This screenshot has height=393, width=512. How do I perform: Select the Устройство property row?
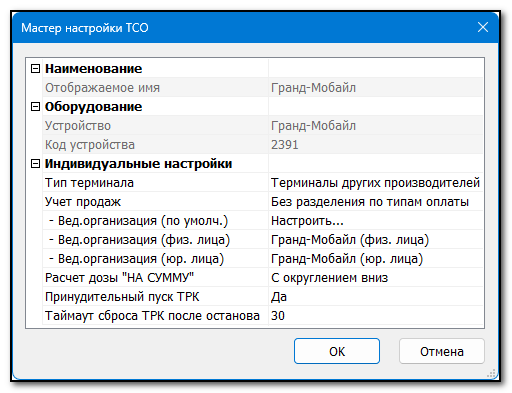pos(263,126)
